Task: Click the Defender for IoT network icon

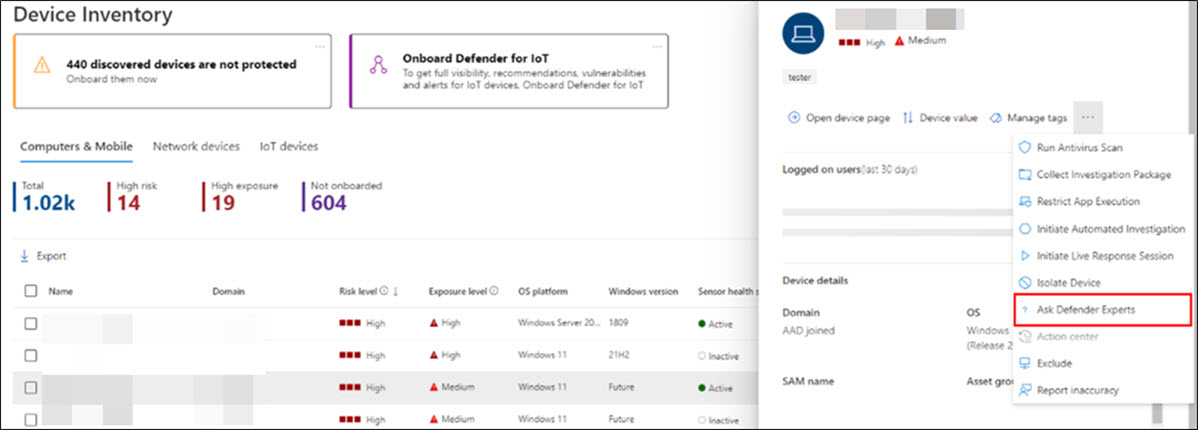Action: (377, 65)
